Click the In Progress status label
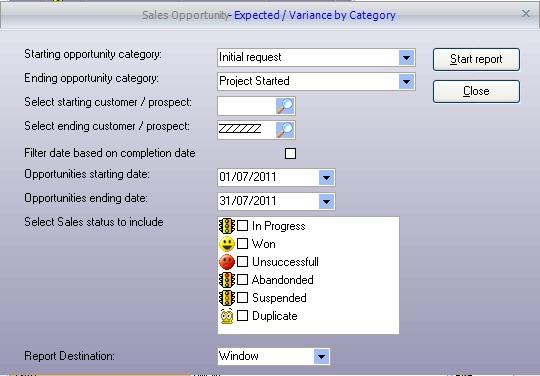The width and height of the screenshot is (540, 376). click(279, 226)
